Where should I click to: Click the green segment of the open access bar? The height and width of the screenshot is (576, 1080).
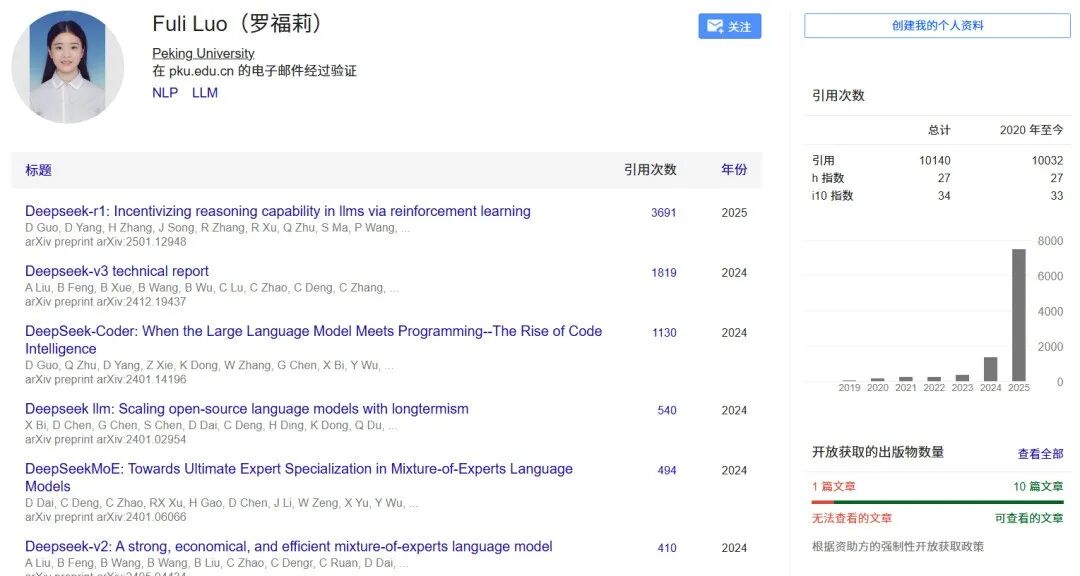[x=949, y=502]
